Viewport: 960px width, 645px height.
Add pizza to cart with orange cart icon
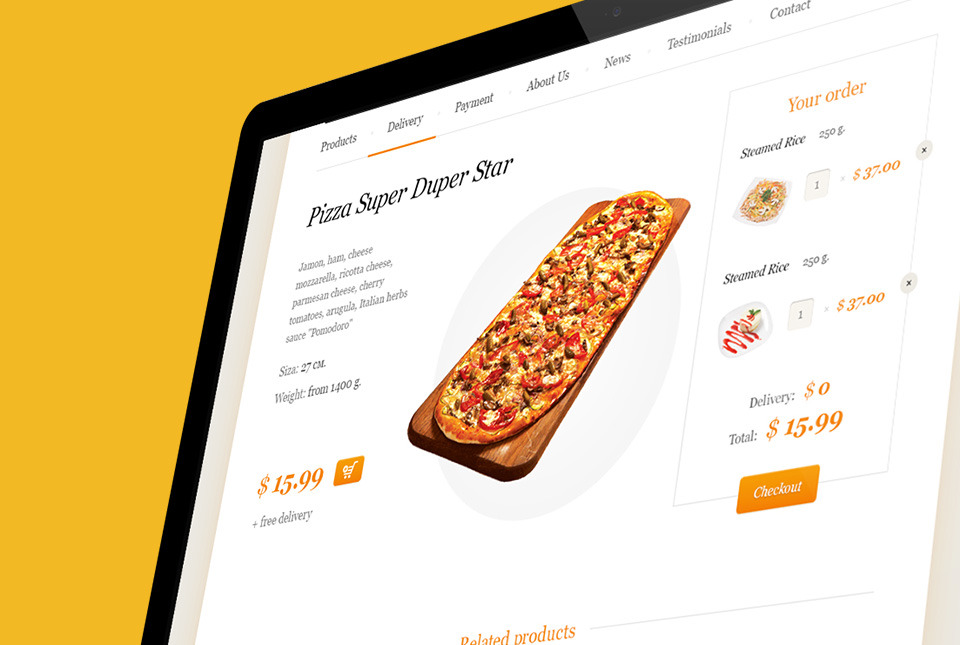point(349,471)
